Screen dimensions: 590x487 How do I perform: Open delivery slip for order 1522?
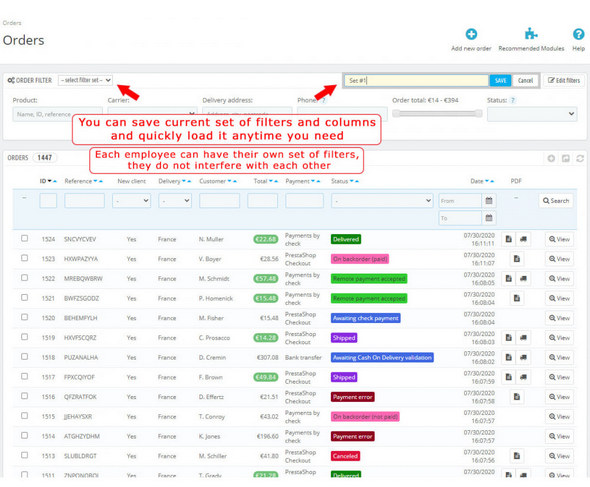[523, 279]
